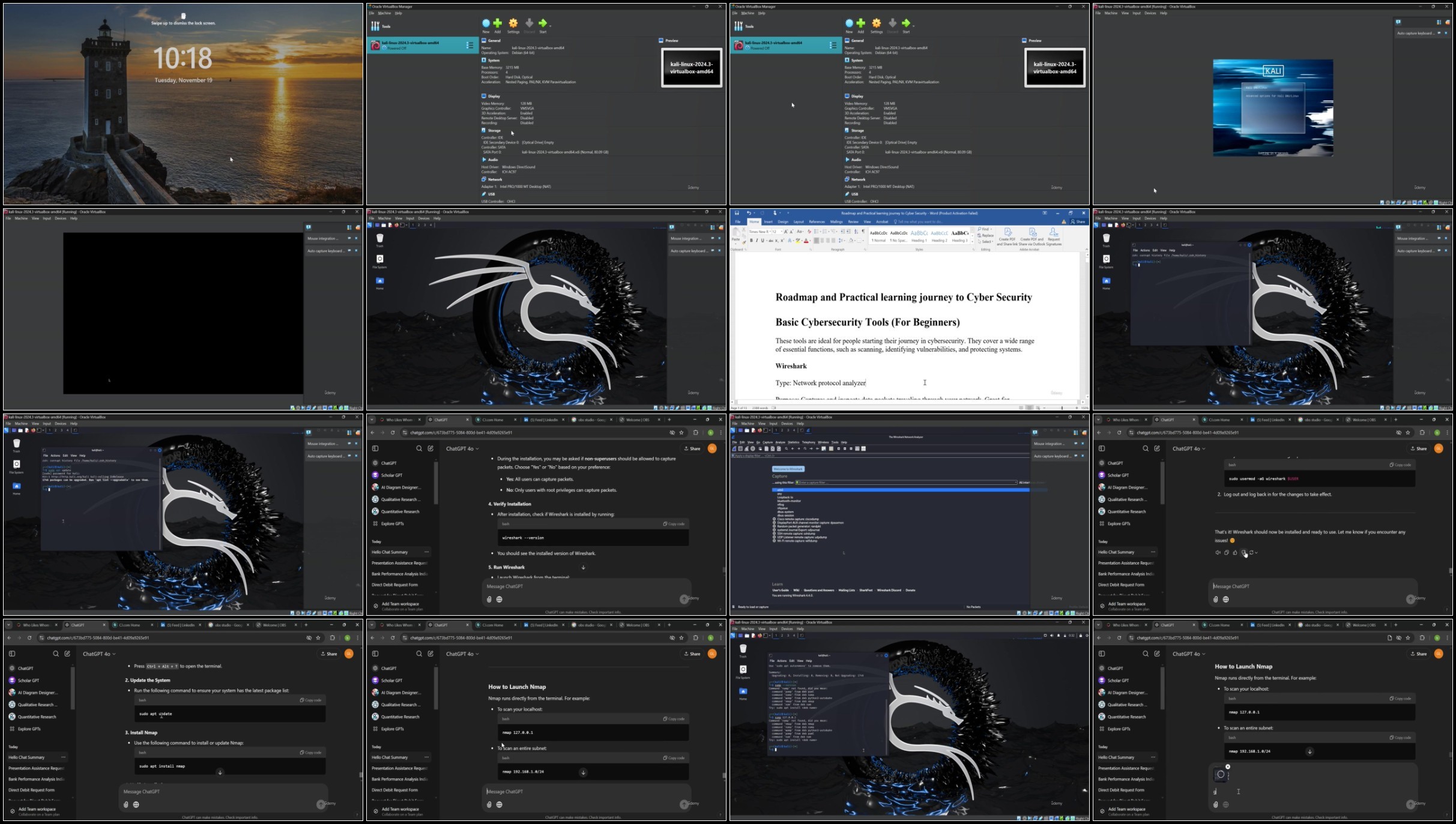Viewport: 1456px width, 824px height.
Task: Open the font size 12 dropdown in Word
Action: click(782, 231)
